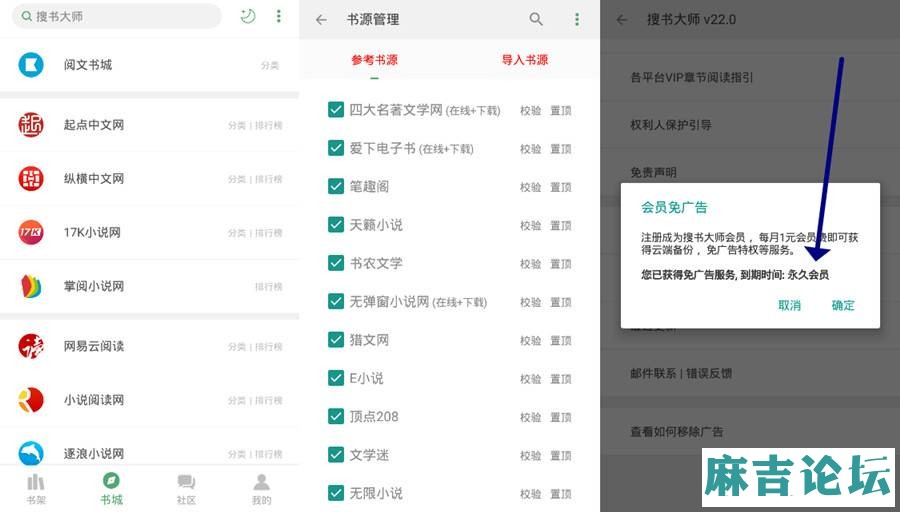Tap the 掌阅小说网 logo icon

(31, 286)
